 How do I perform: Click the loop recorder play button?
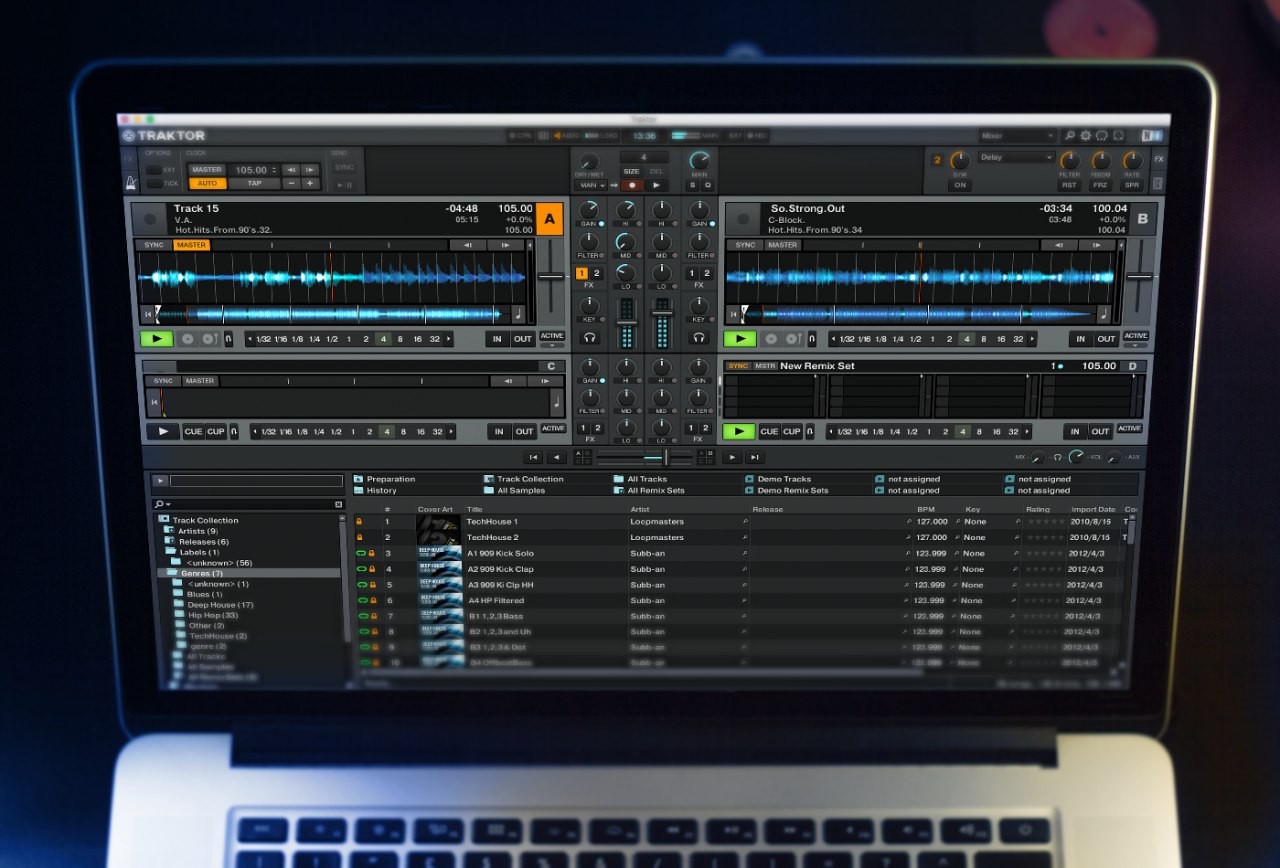pos(656,185)
